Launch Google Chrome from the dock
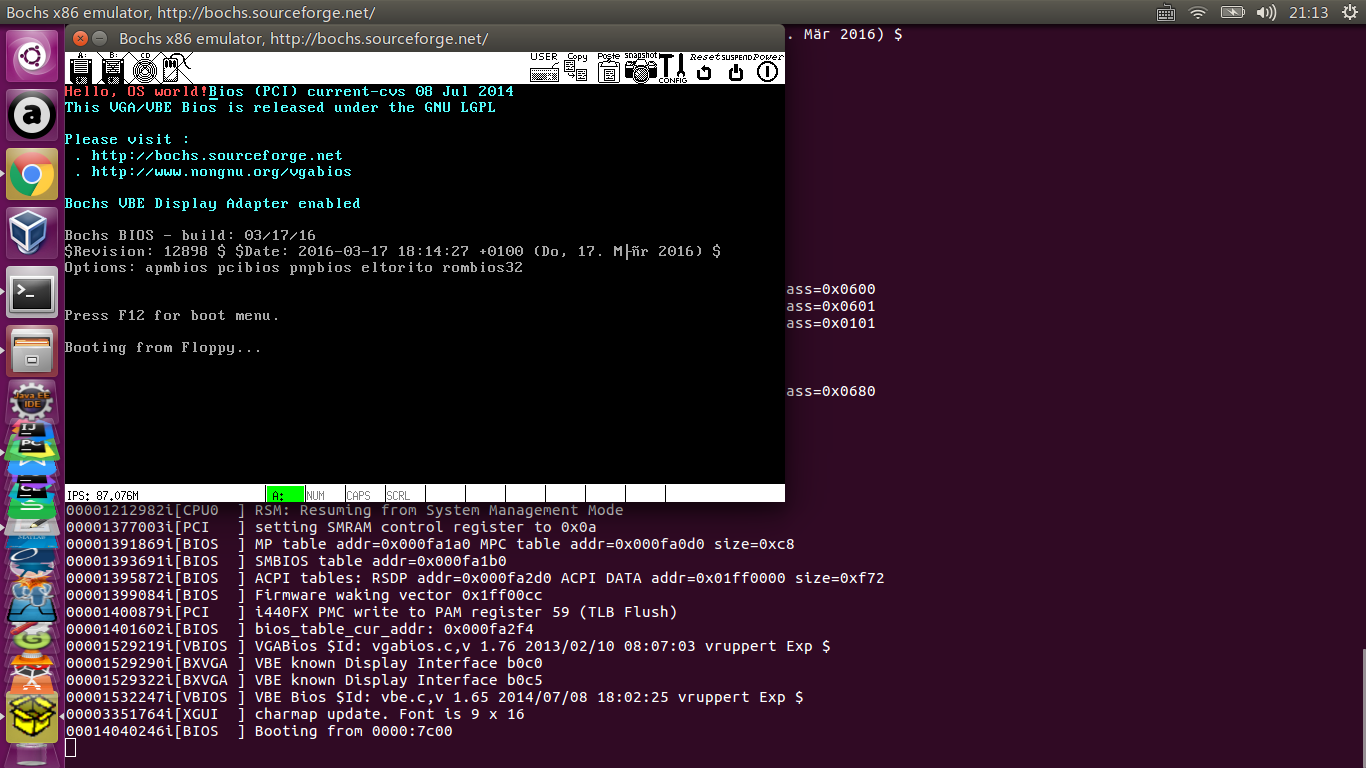The width and height of the screenshot is (1366, 768). [32, 175]
